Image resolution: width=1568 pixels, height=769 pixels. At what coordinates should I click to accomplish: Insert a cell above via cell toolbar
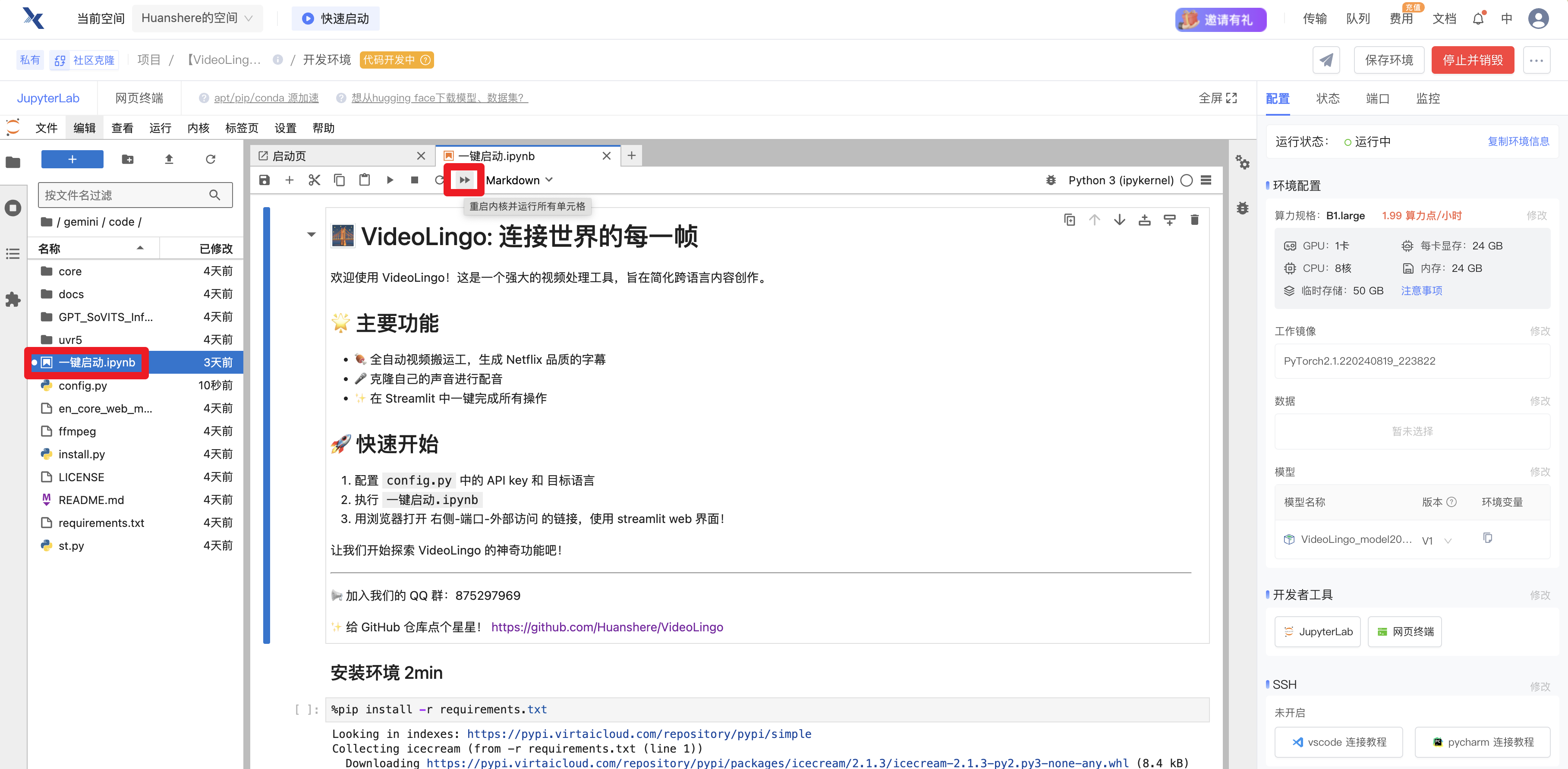(x=1144, y=220)
